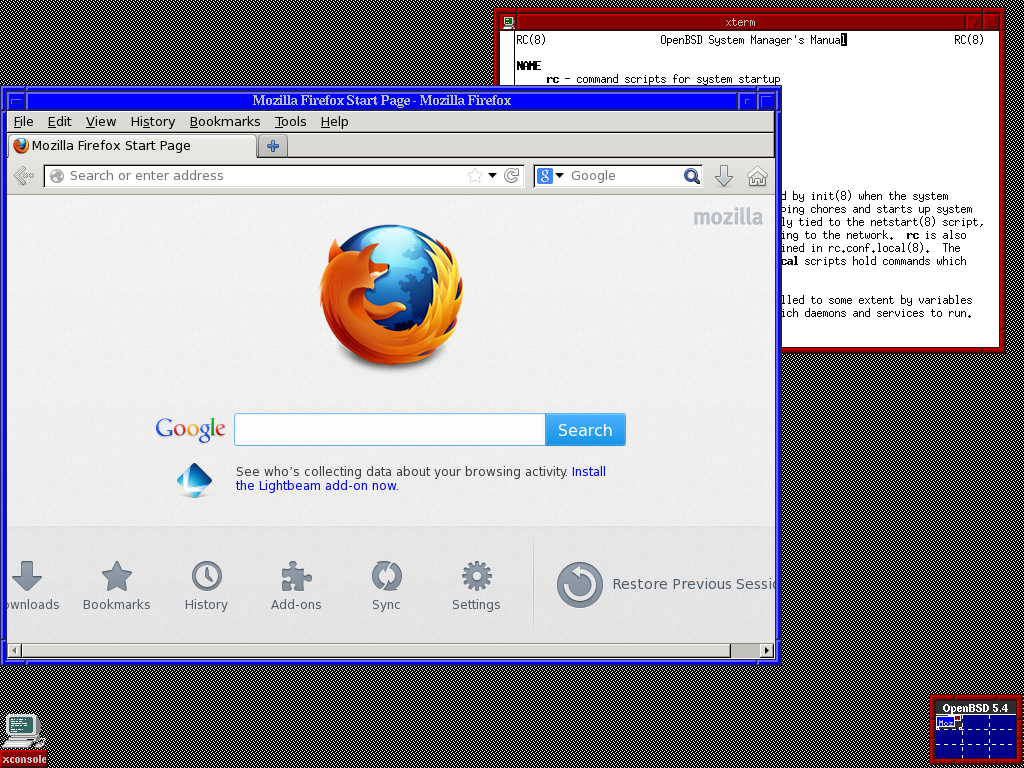Open Add-ons puzzle piece launcher
Image resolution: width=1024 pixels, height=768 pixels.
point(296,586)
